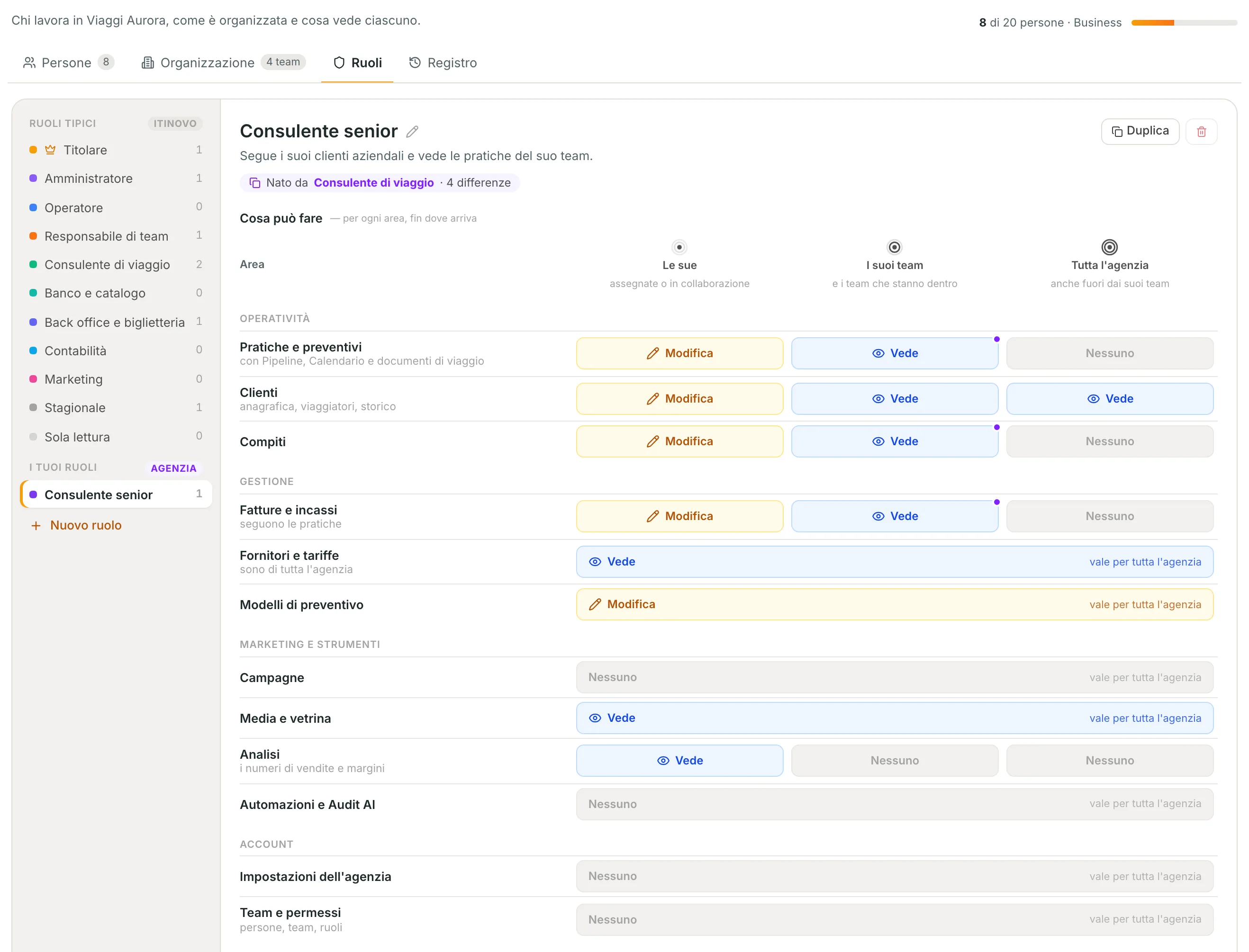Click the Duplica button
Screen dimensions: 1249x952
1140,132
